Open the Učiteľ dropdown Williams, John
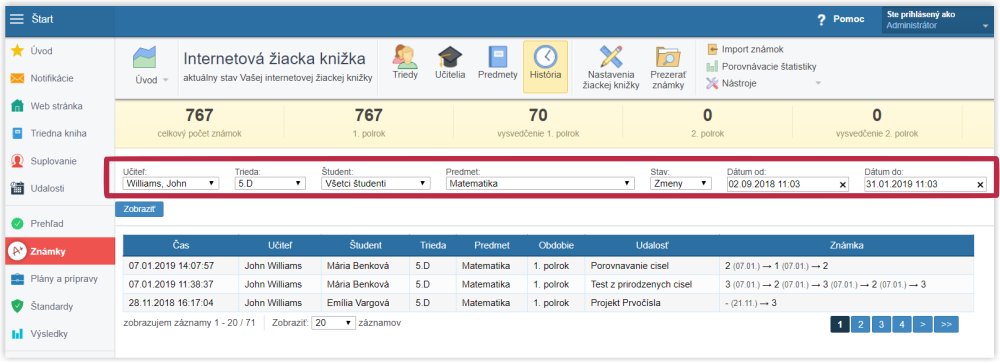The width and height of the screenshot is (1000, 363). (170, 184)
